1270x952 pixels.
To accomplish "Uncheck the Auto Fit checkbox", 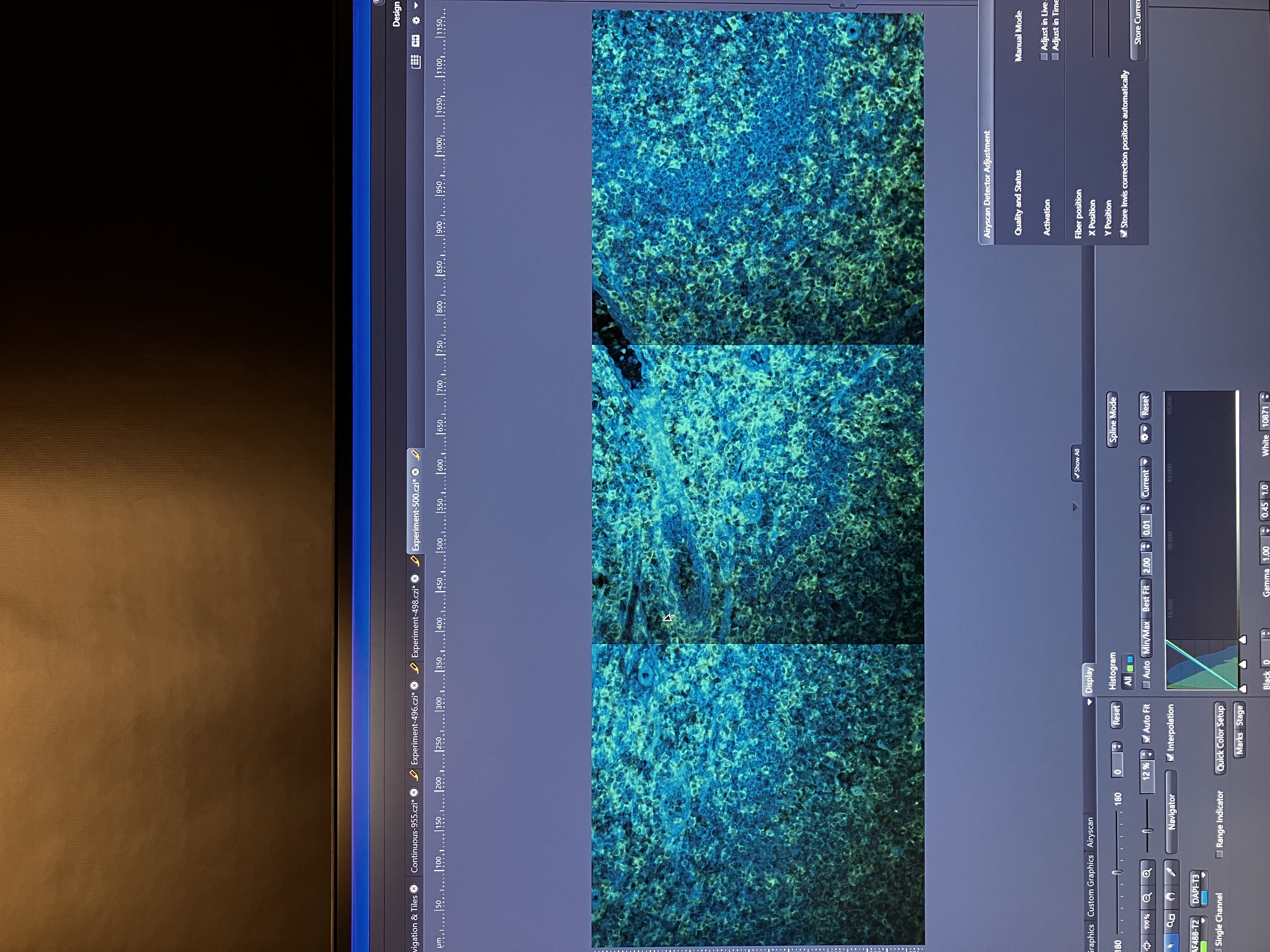I will click(1147, 739).
